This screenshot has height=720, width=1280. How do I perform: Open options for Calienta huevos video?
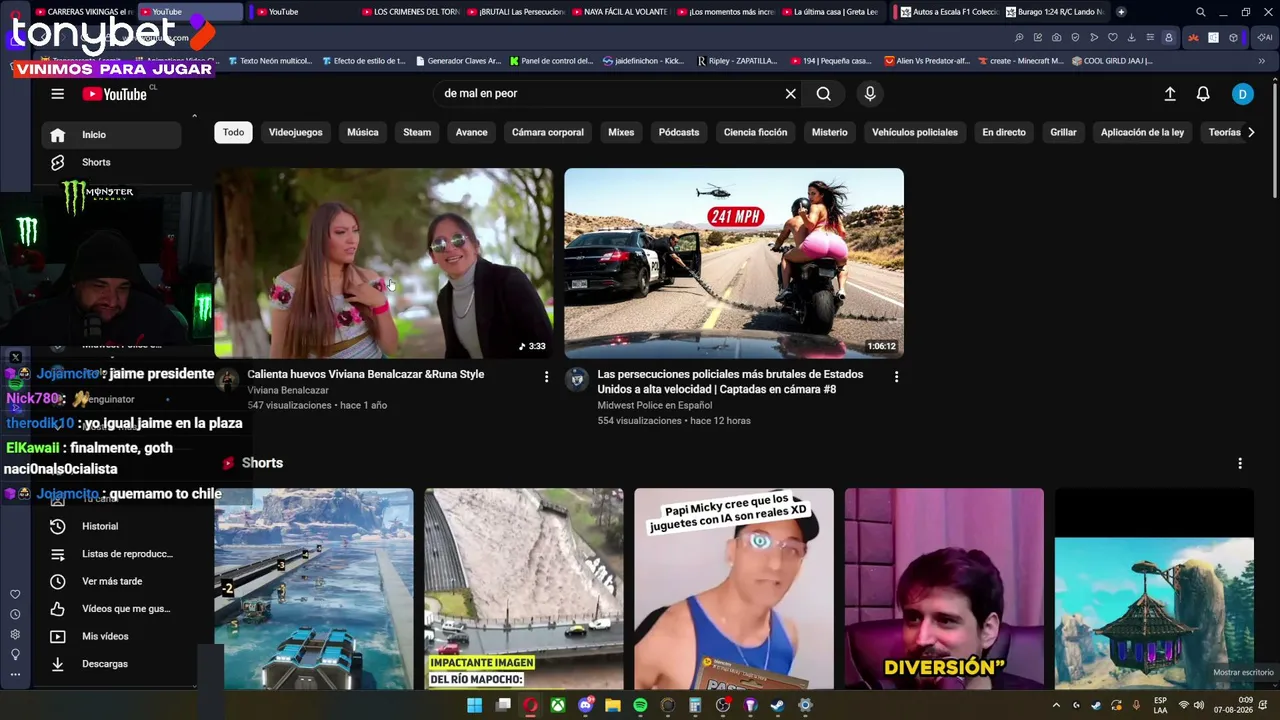coord(546,376)
